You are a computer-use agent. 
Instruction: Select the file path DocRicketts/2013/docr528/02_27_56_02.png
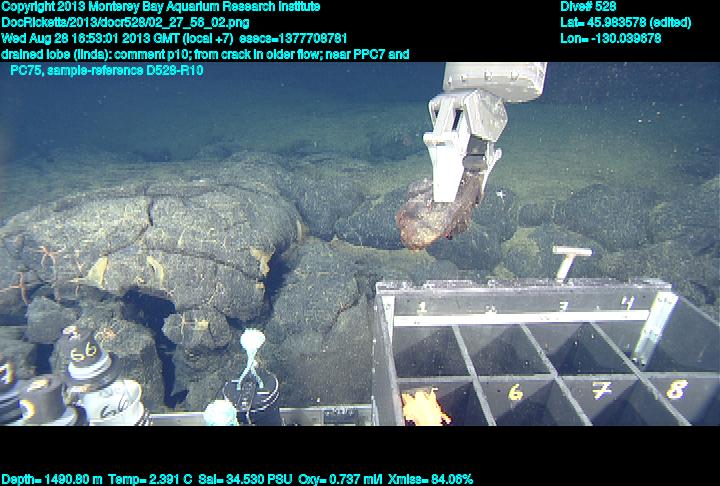(x=125, y=23)
